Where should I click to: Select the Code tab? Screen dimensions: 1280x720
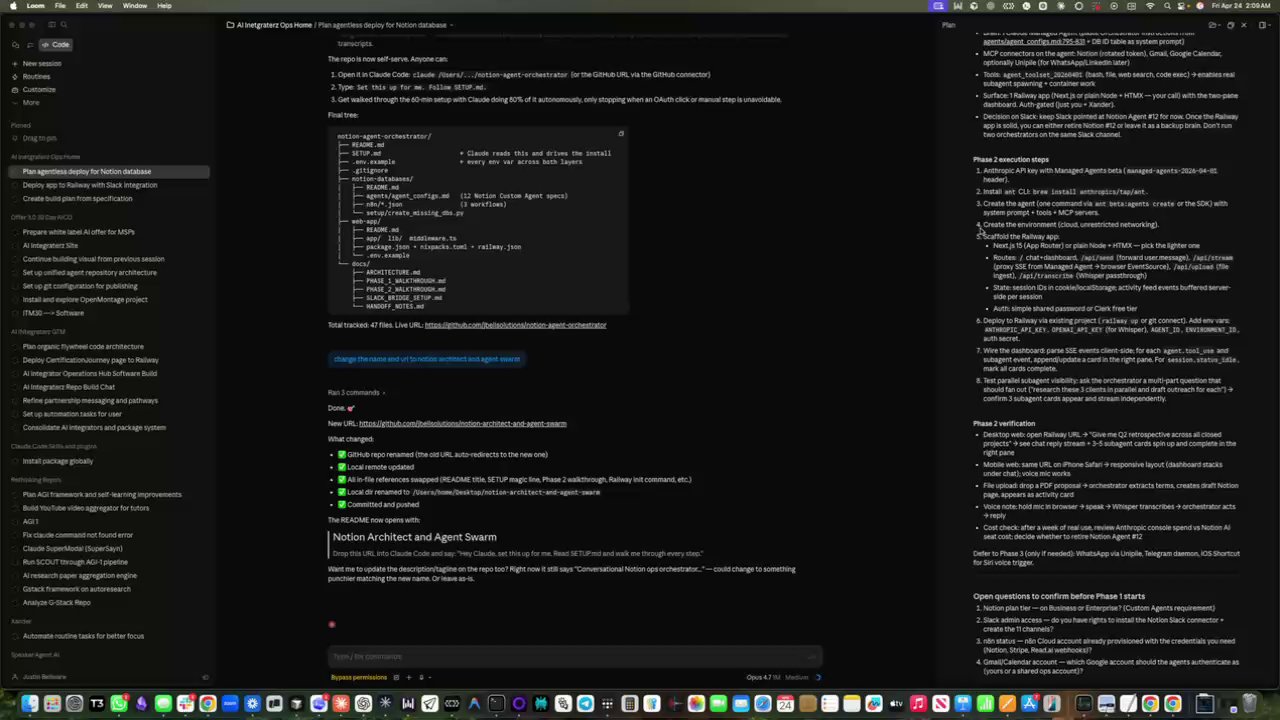tap(56, 45)
